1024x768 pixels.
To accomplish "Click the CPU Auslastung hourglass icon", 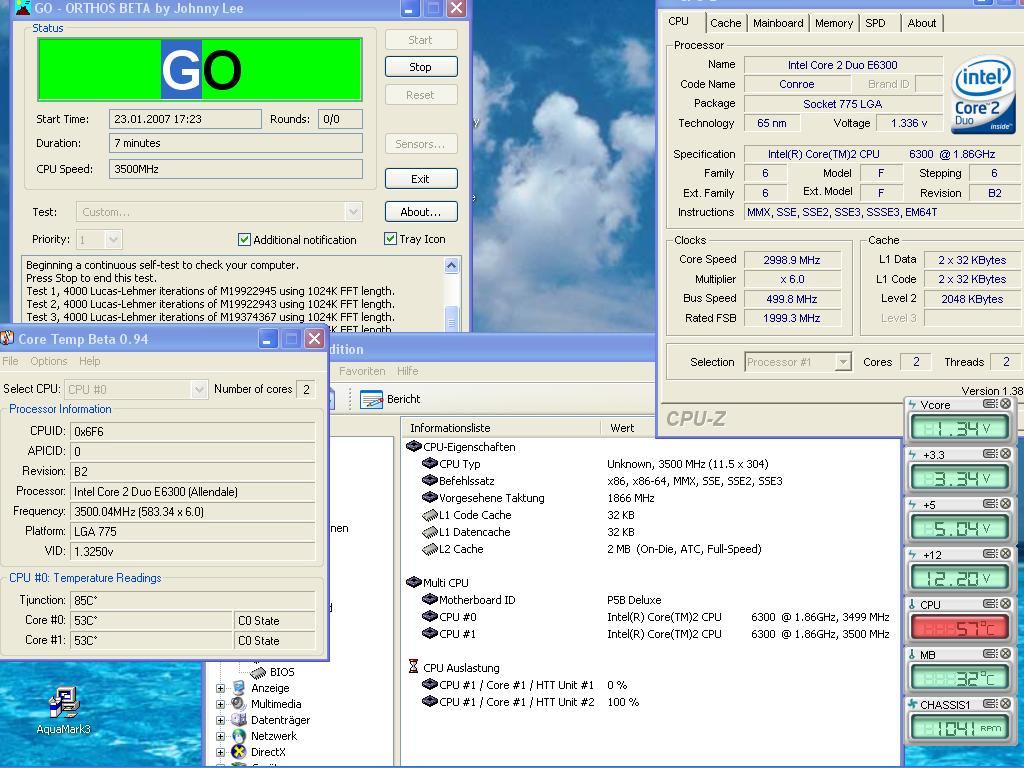I will (413, 667).
